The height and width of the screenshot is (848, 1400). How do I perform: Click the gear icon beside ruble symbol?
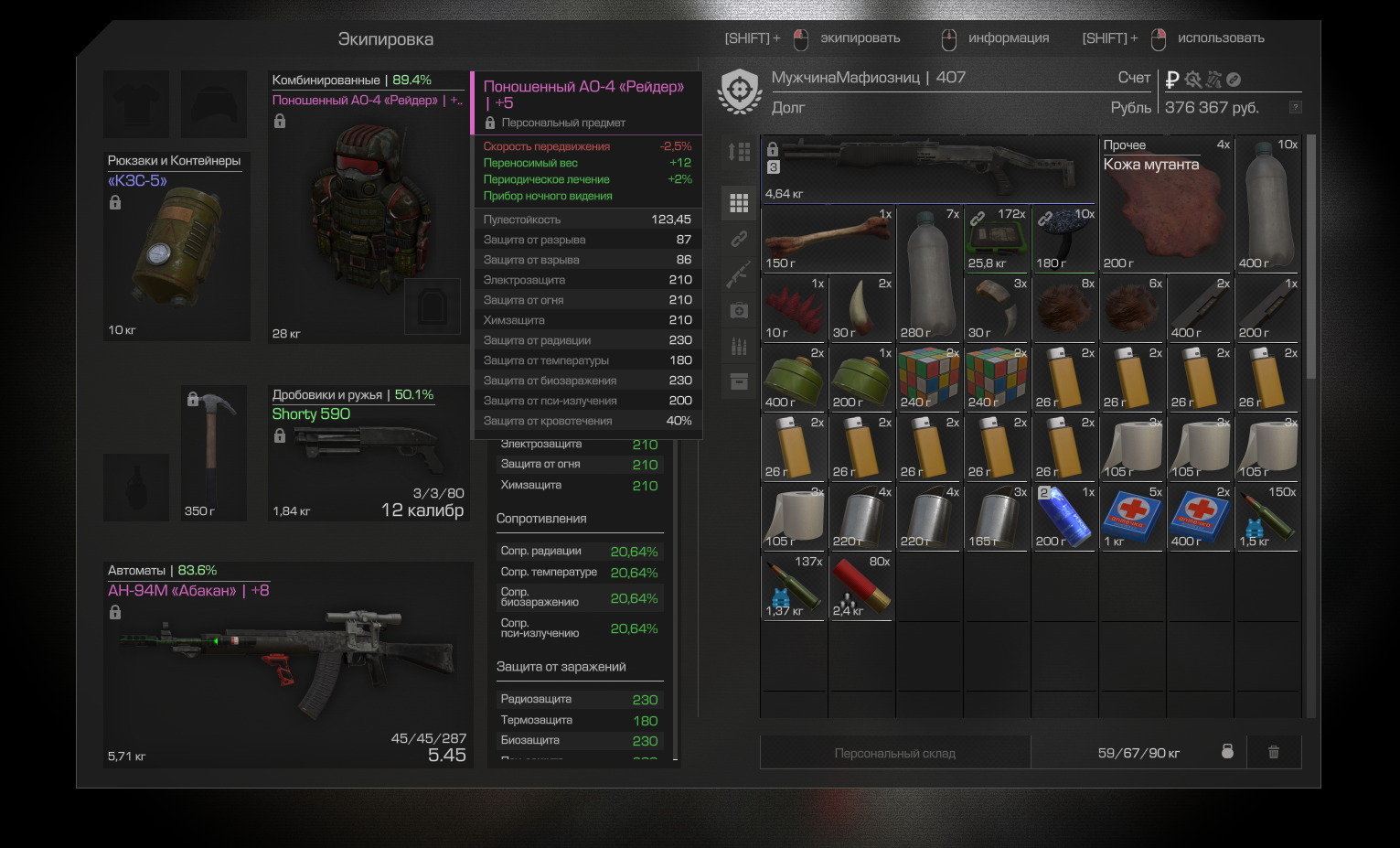1192,80
